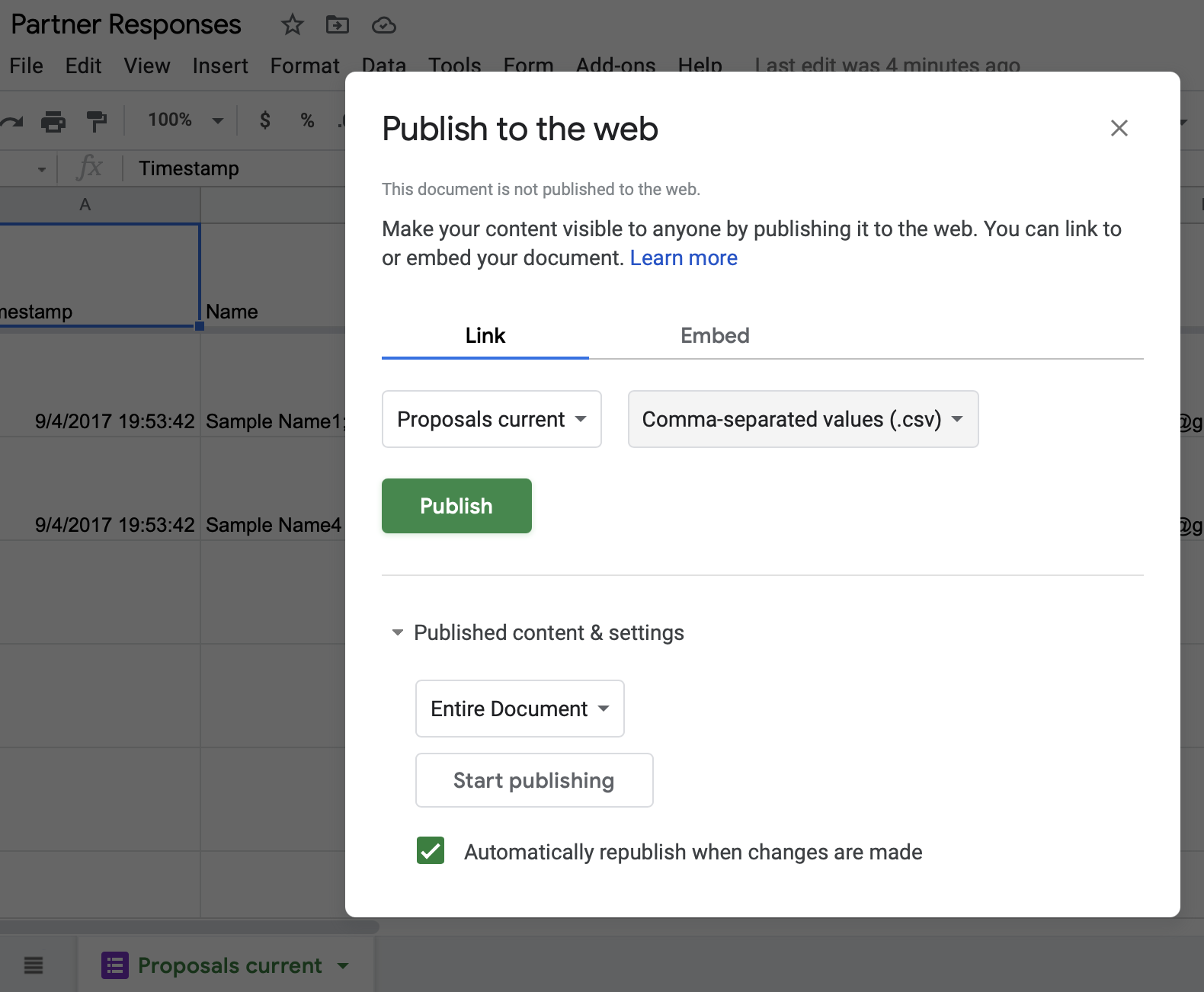The height and width of the screenshot is (992, 1204).
Task: Click the fx formula icon
Action: tap(89, 167)
